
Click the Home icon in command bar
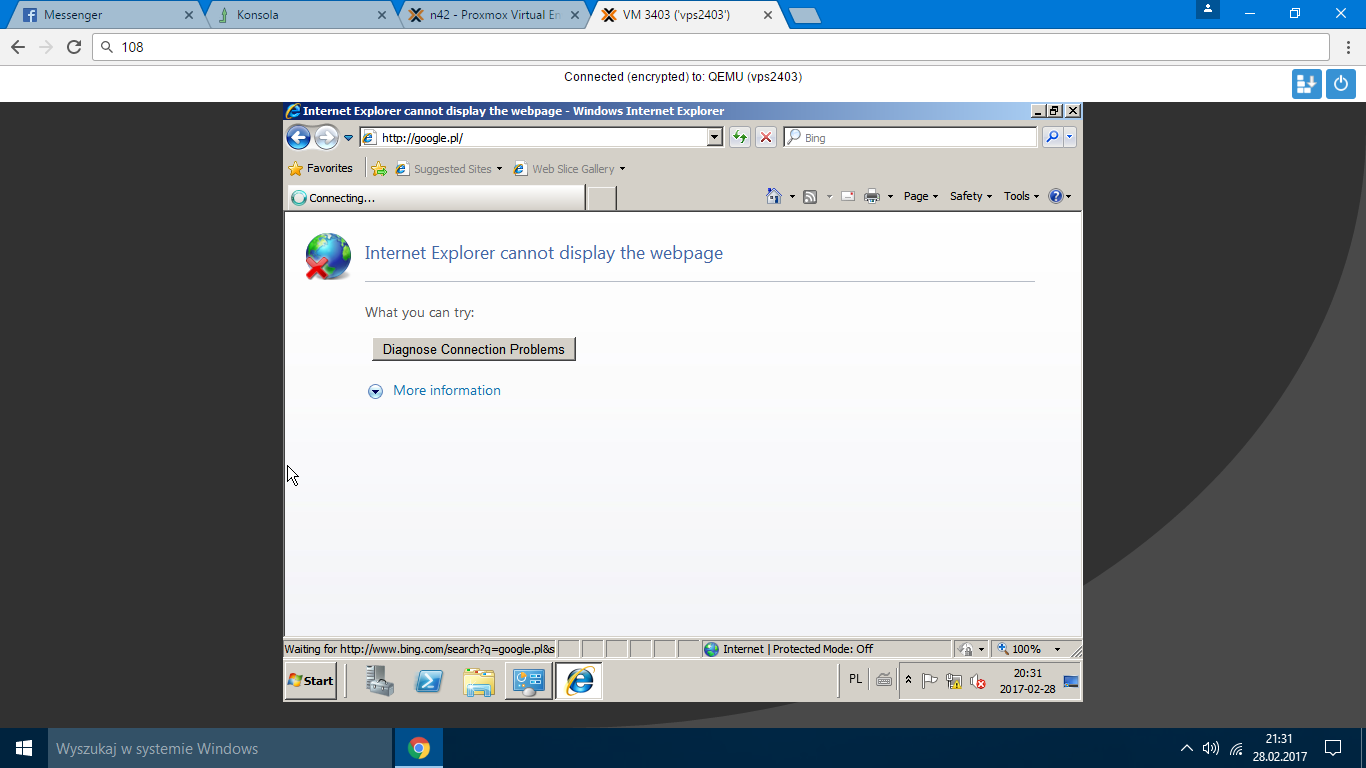click(773, 197)
